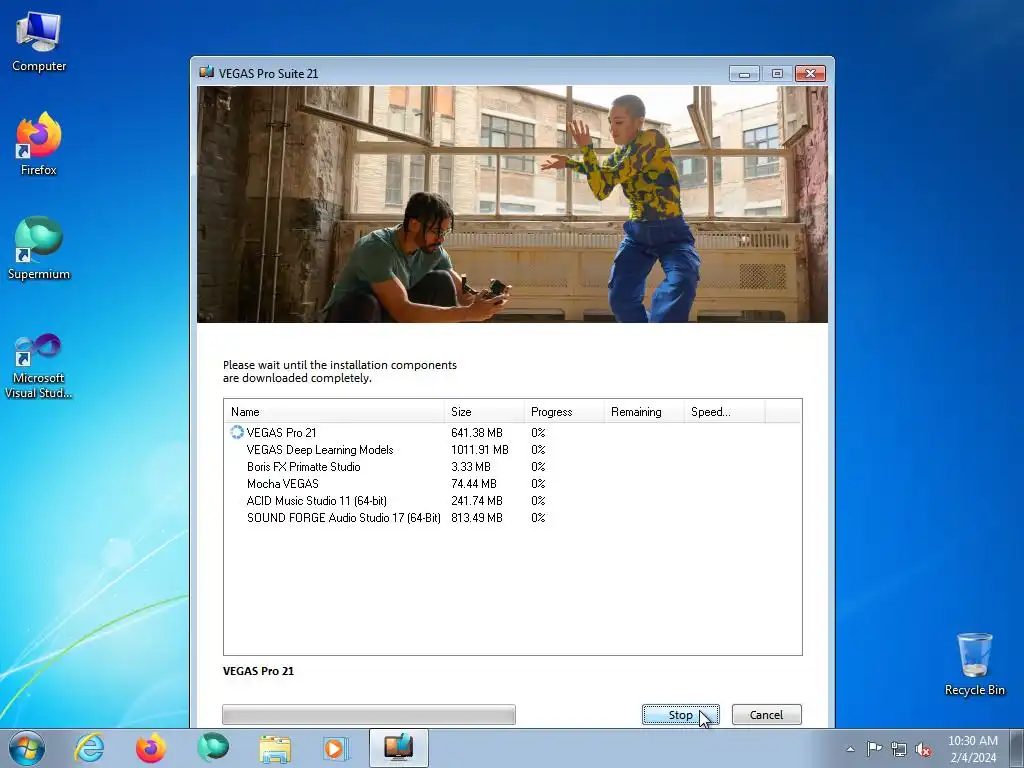Viewport: 1024px width, 768px height.
Task: Open the Action Center flag icon
Action: tap(874, 749)
